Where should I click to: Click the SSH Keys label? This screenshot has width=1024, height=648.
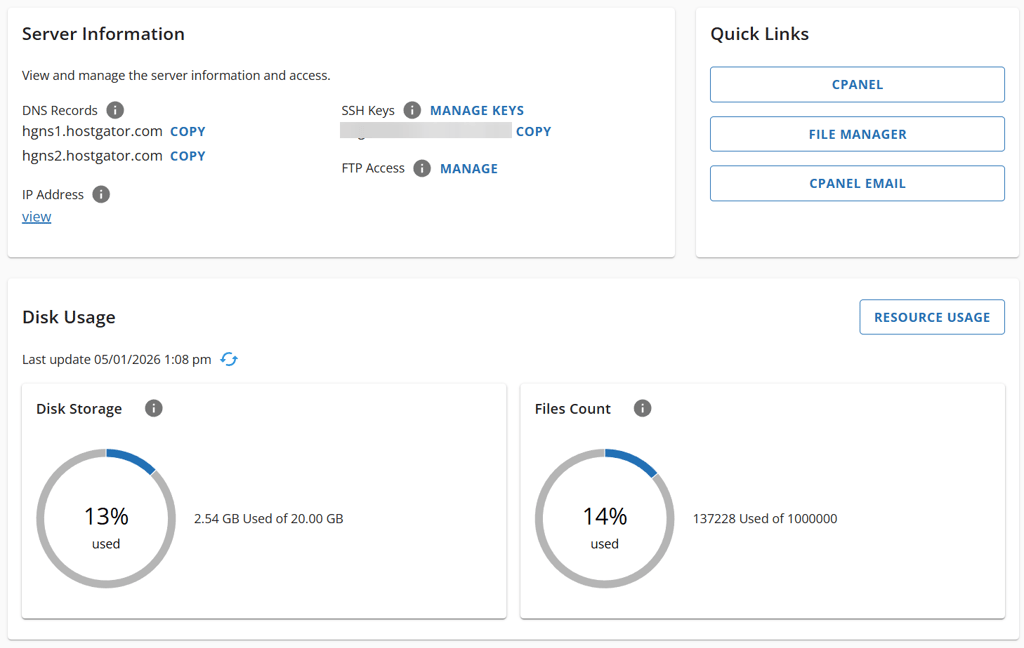368,110
